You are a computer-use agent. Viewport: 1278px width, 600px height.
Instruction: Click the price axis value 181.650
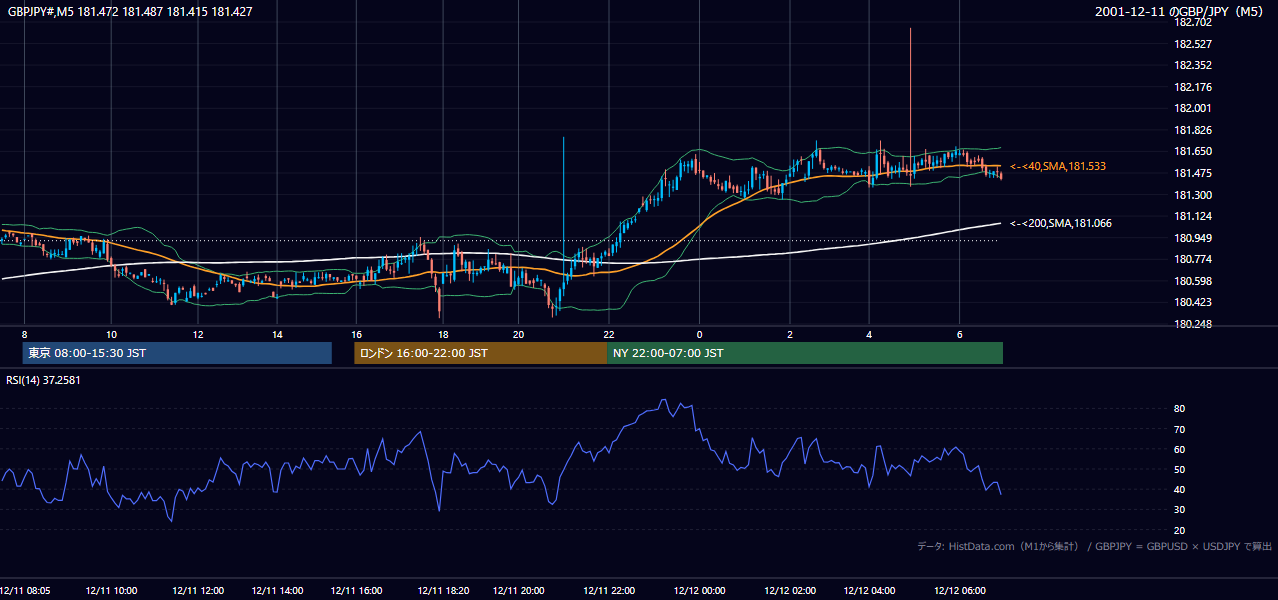tap(1193, 152)
